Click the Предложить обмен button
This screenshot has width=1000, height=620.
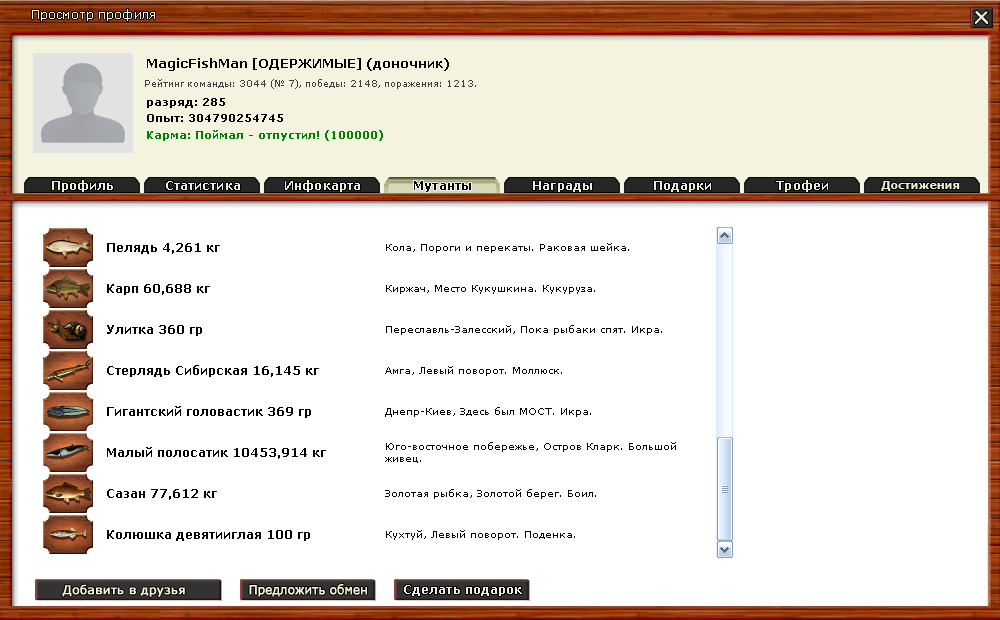tap(308, 590)
